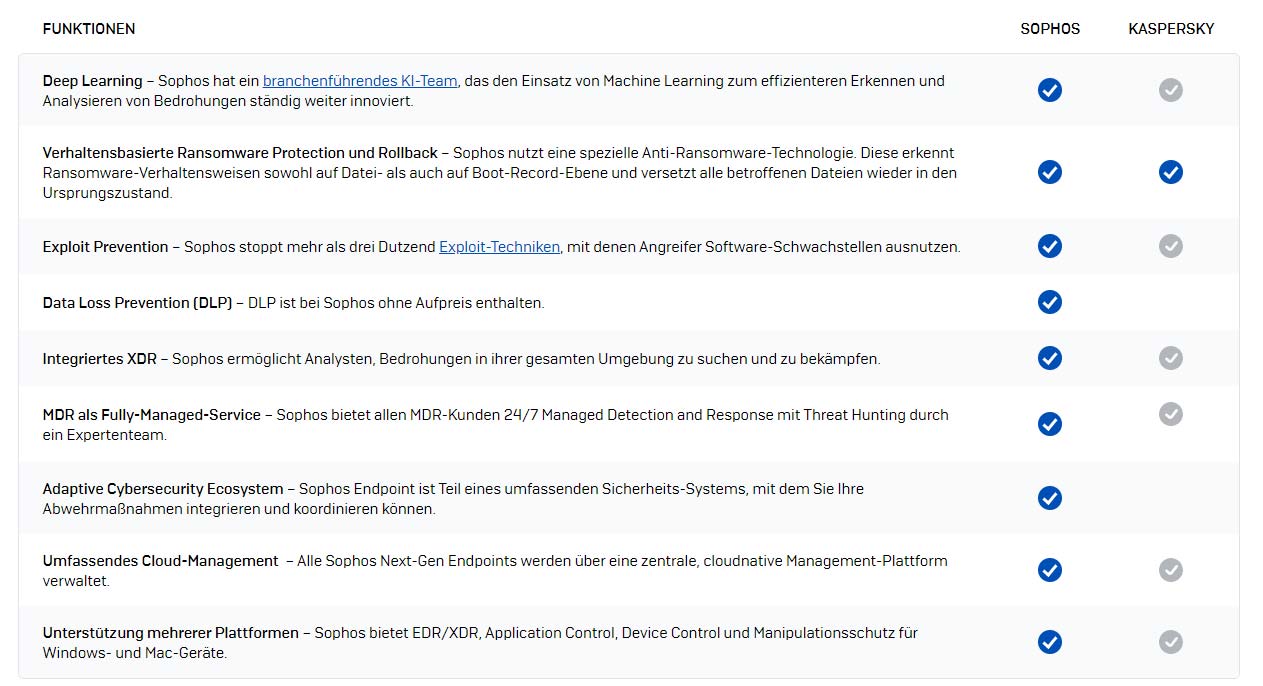The height and width of the screenshot is (686, 1263).
Task: Click Kaspersky gray checkmark for MDR row
Action: pyautogui.click(x=1170, y=413)
